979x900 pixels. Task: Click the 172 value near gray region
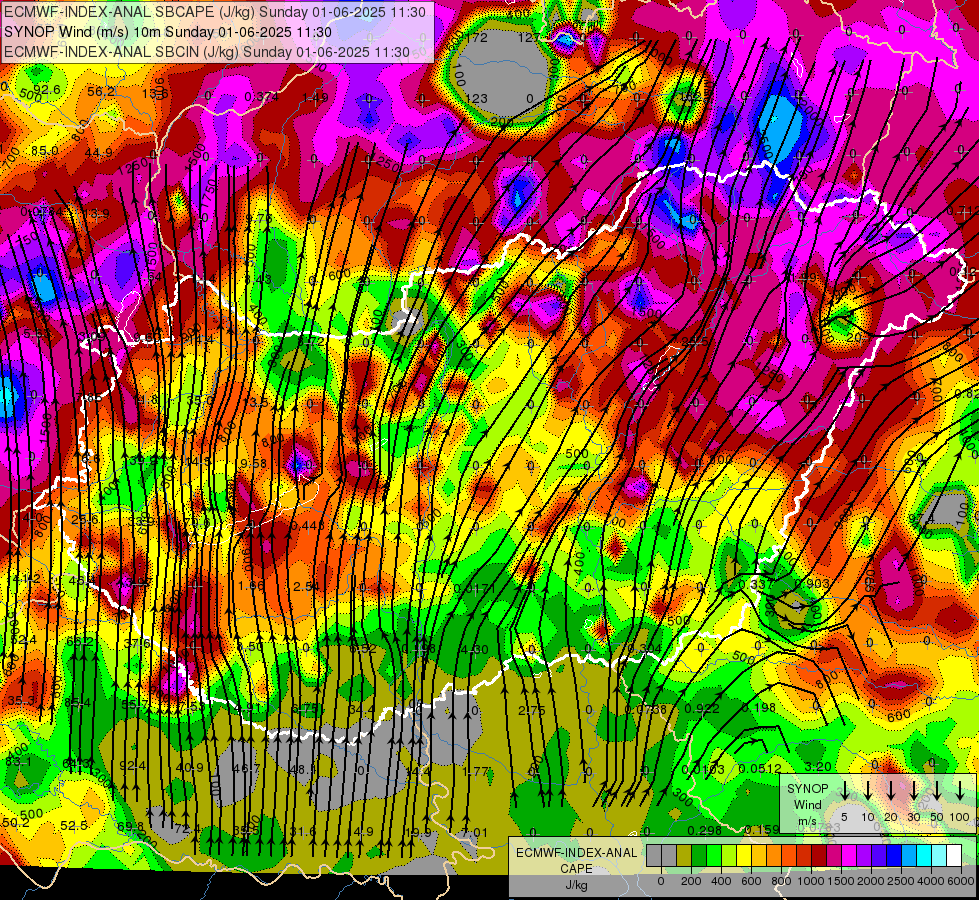coord(476,38)
